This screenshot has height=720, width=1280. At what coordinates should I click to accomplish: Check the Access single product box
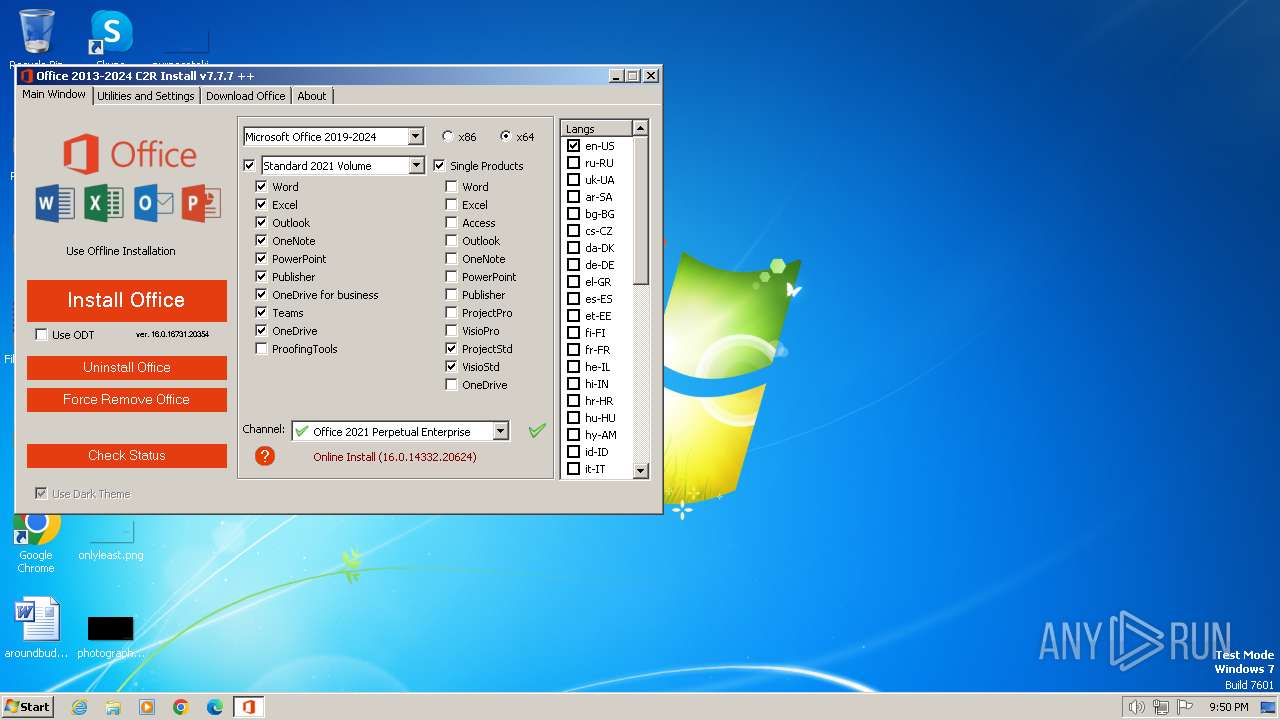451,223
